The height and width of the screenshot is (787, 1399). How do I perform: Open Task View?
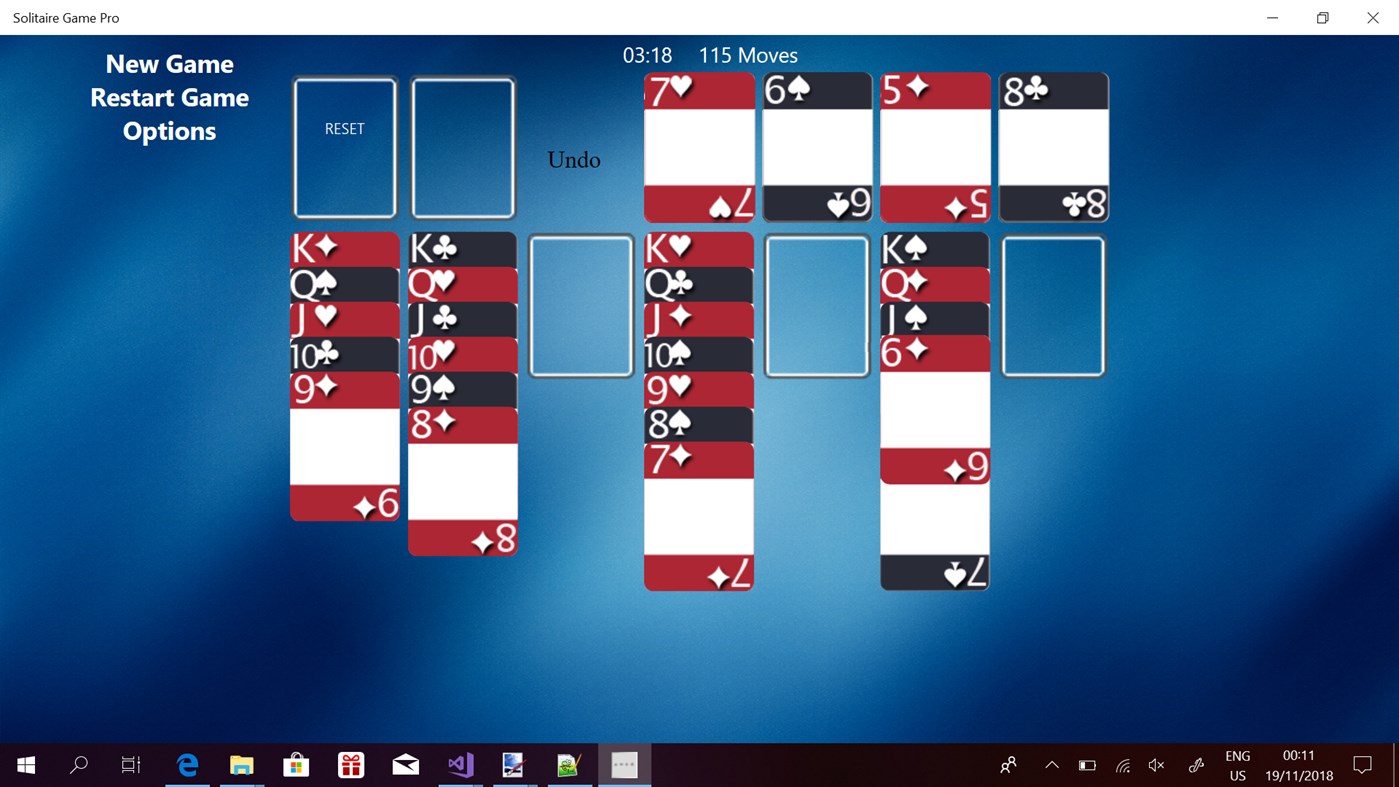(130, 763)
